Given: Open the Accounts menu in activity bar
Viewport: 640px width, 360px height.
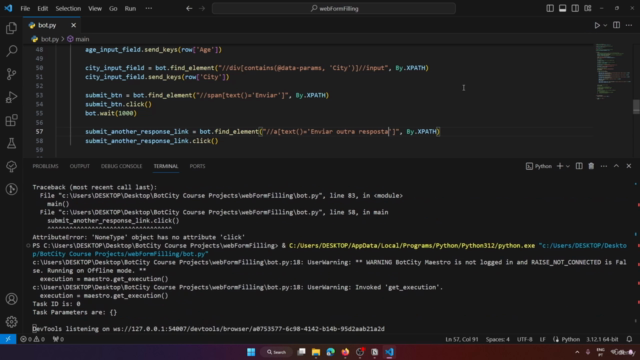Looking at the screenshot, I should [11, 299].
